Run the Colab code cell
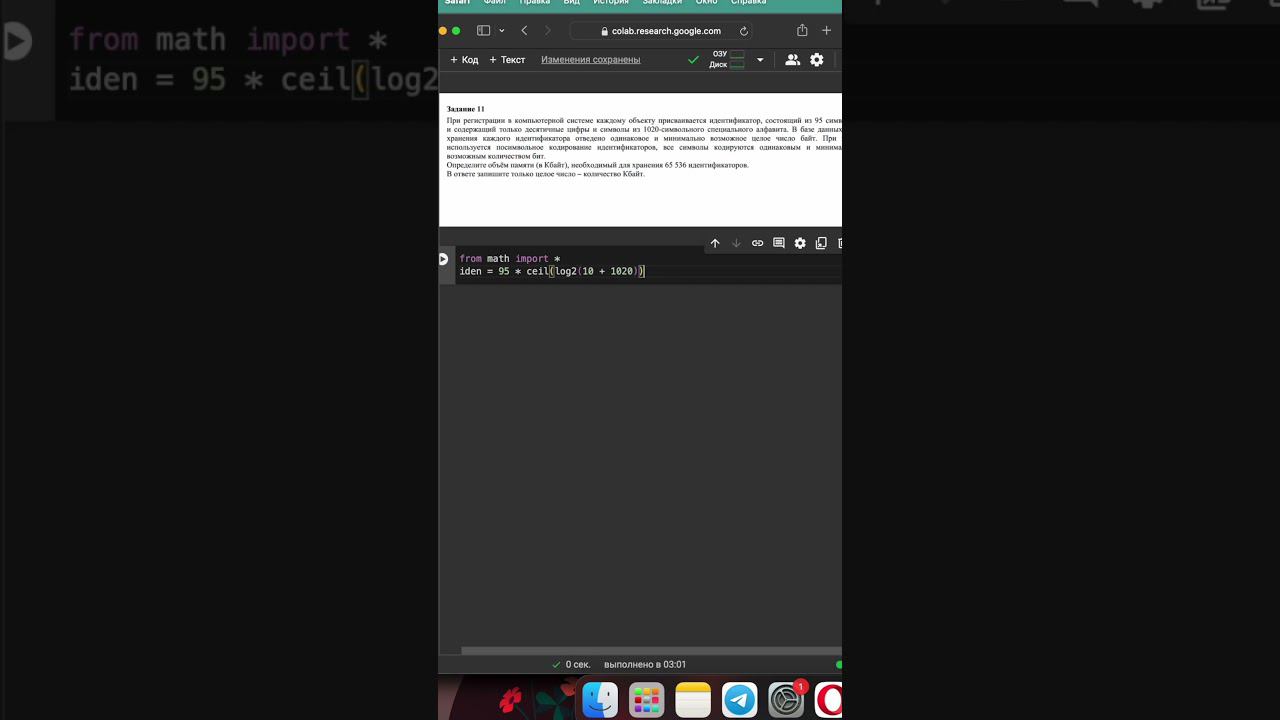This screenshot has width=1280, height=720. coord(443,259)
